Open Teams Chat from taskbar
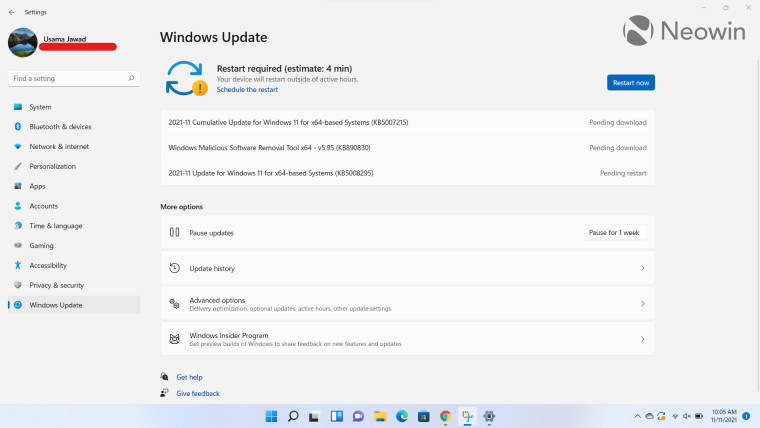Image resolution: width=760 pixels, height=428 pixels. (358, 416)
